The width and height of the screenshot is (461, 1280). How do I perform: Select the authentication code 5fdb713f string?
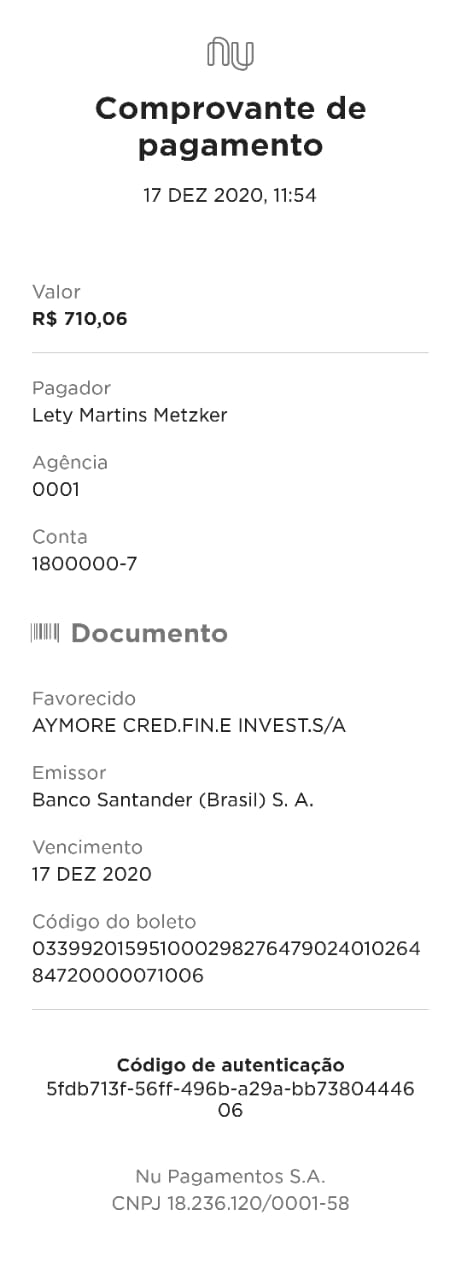[x=230, y=1099]
